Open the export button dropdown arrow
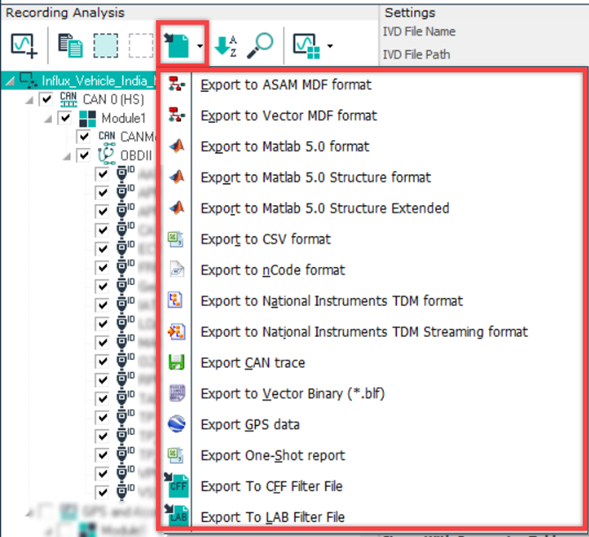Screen dimensions: 589x537 pyautogui.click(x=200, y=46)
